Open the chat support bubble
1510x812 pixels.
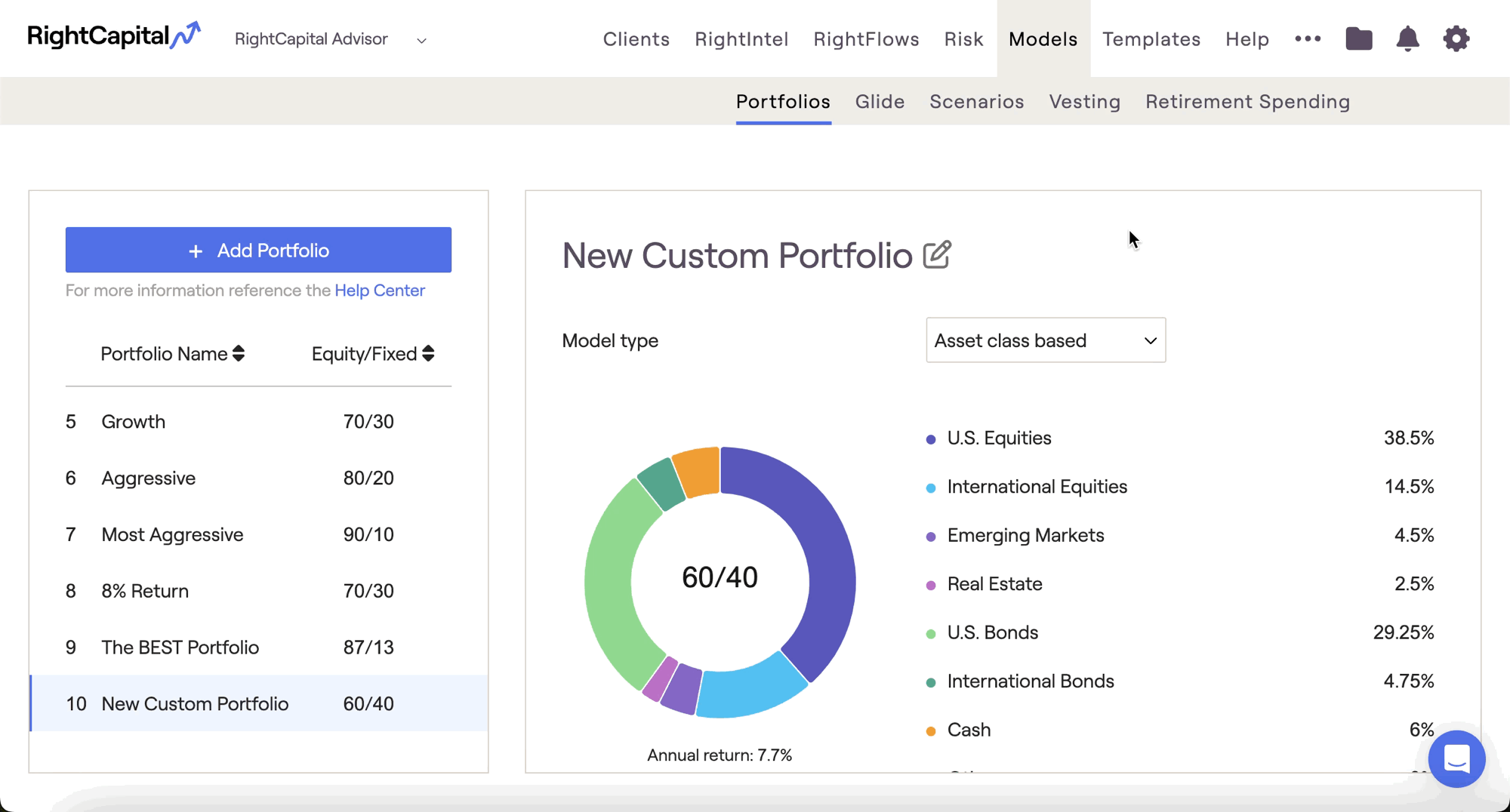tap(1456, 759)
